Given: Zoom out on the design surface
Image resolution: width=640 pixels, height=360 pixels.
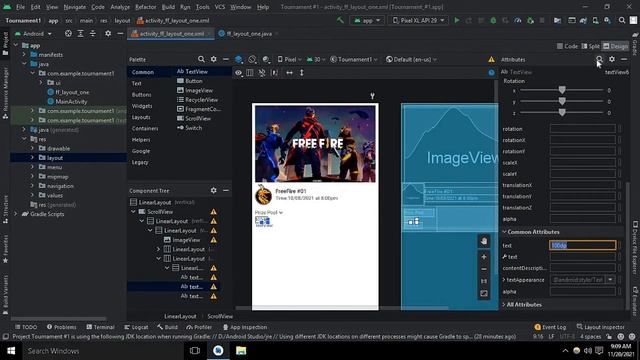Looking at the screenshot, I should coord(484,269).
